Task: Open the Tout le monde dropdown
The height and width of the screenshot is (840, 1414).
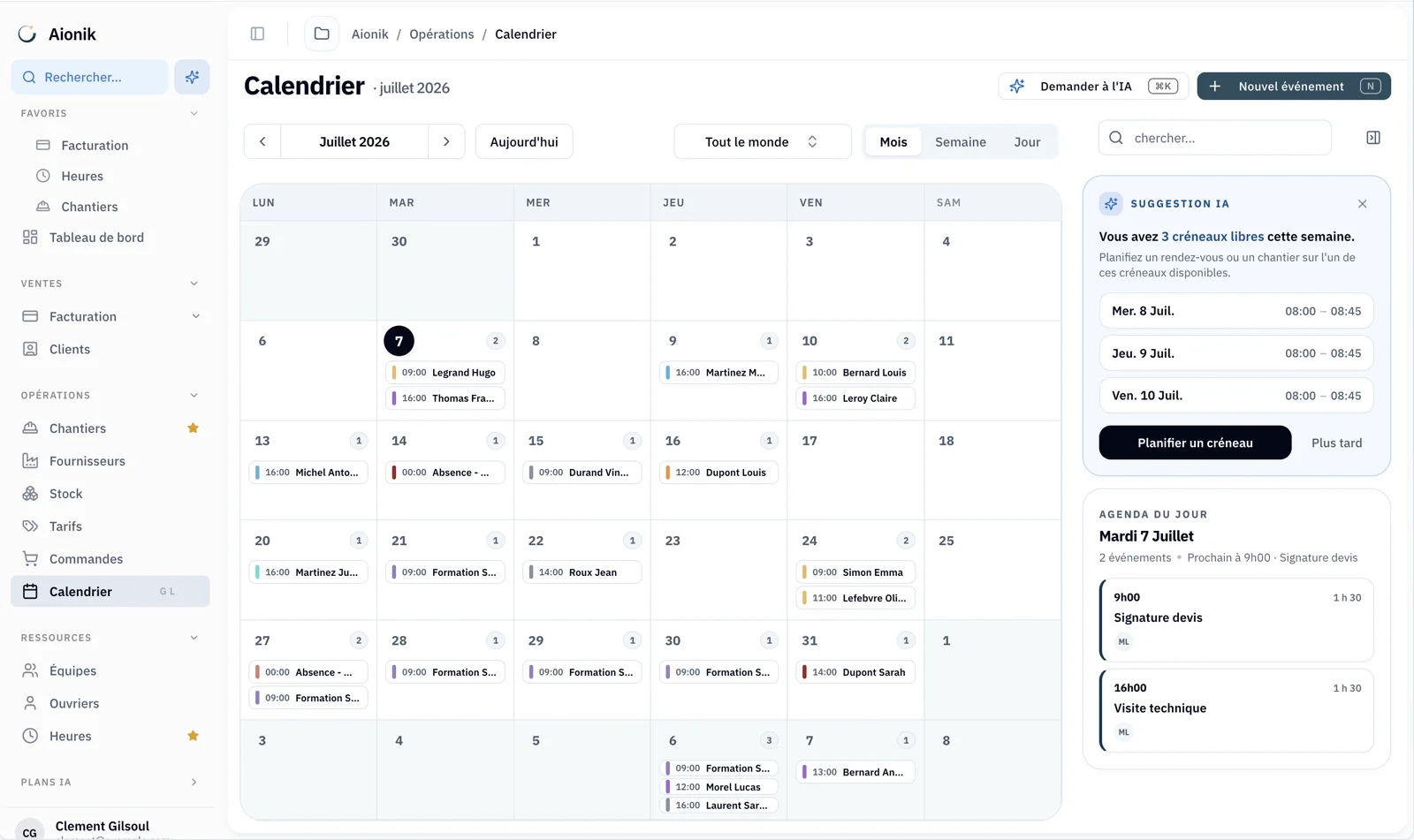Action: click(763, 141)
